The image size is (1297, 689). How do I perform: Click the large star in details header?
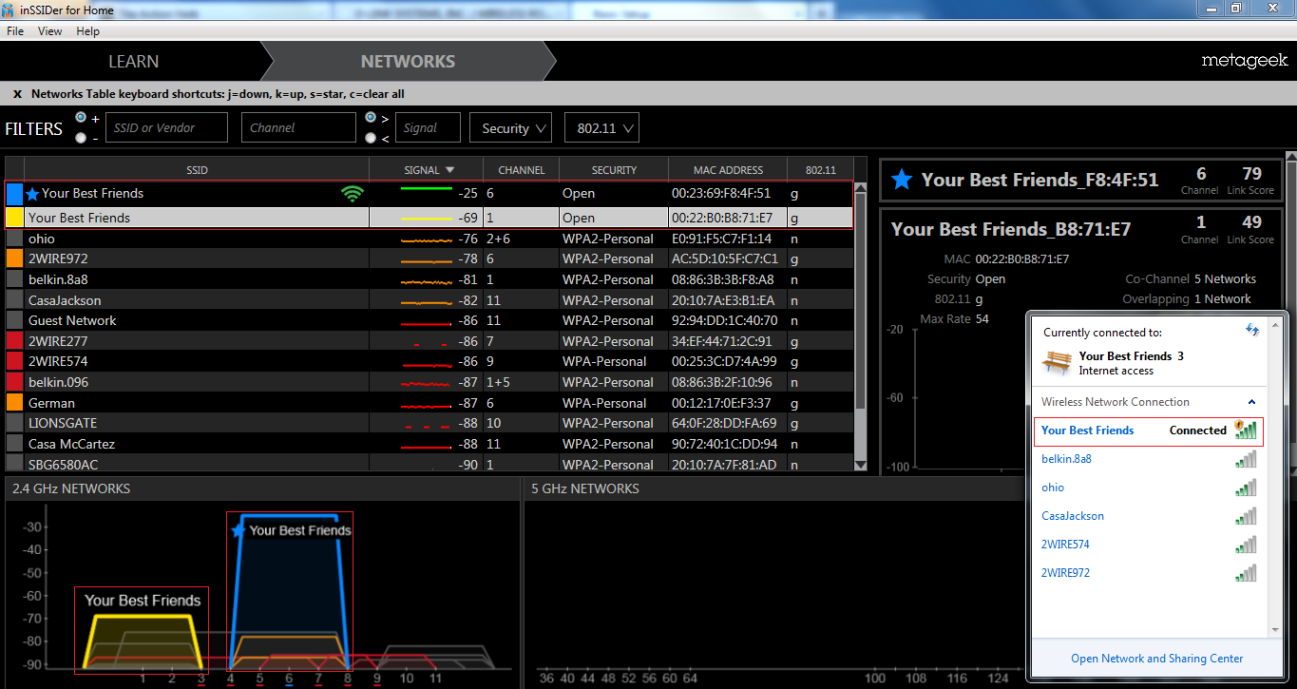click(x=902, y=180)
